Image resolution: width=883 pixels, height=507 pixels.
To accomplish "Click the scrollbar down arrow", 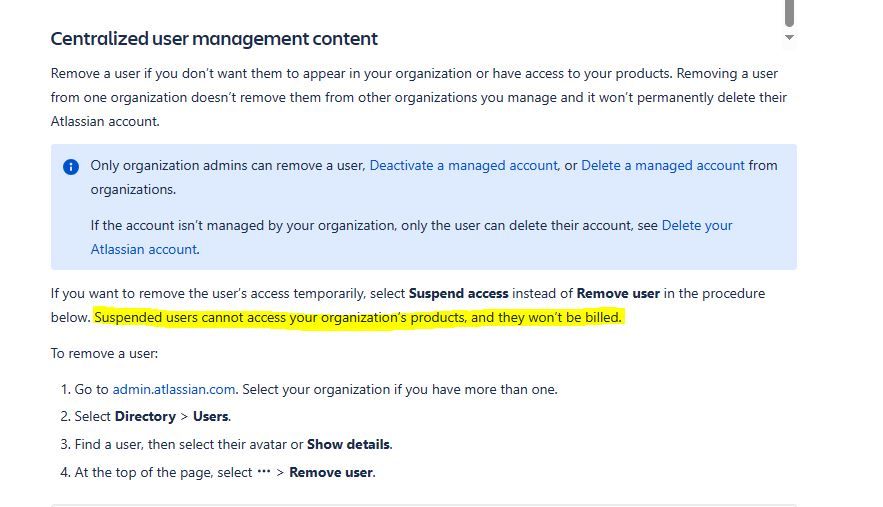I will [790, 38].
